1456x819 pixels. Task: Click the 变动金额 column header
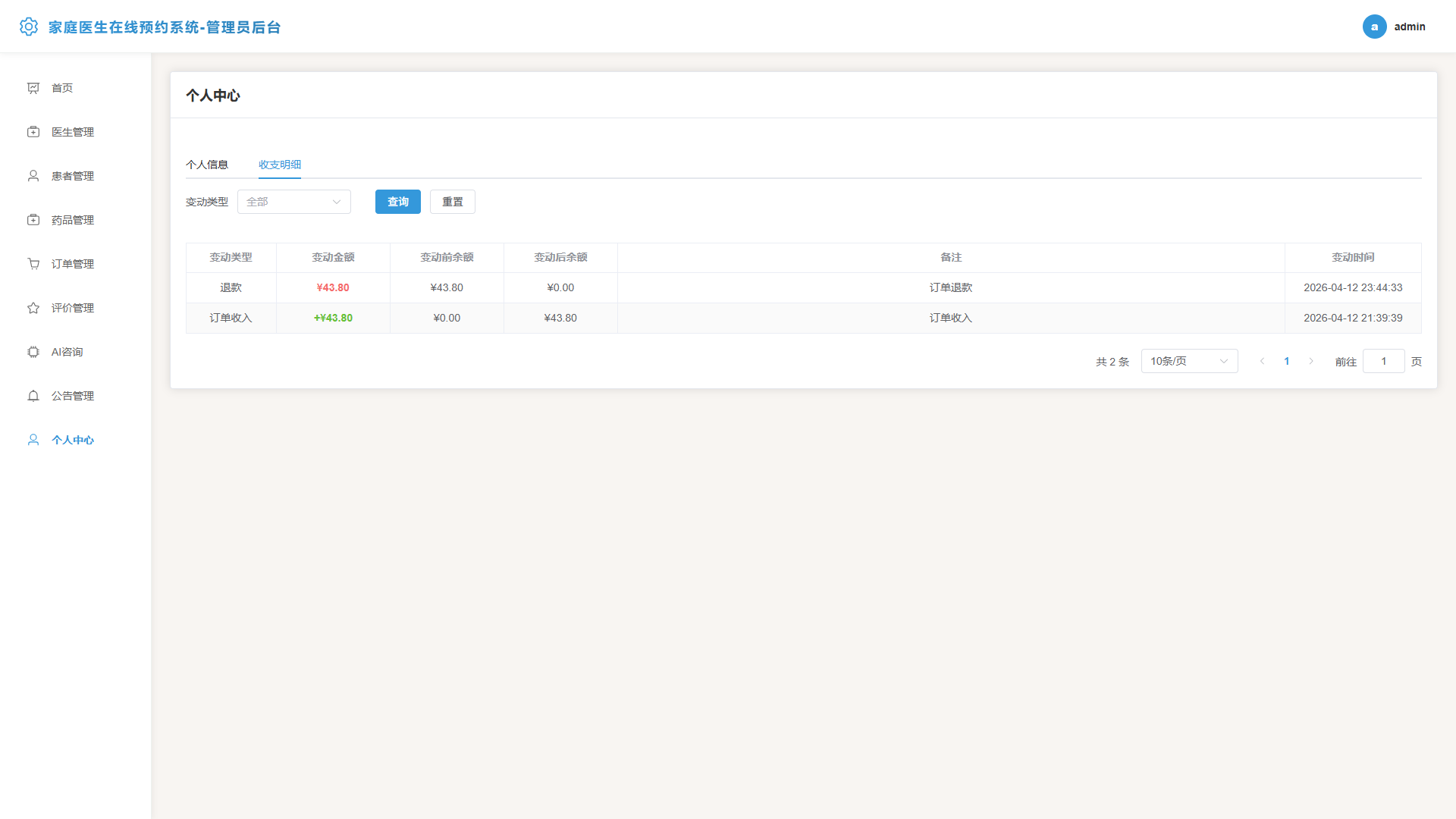pyautogui.click(x=334, y=258)
